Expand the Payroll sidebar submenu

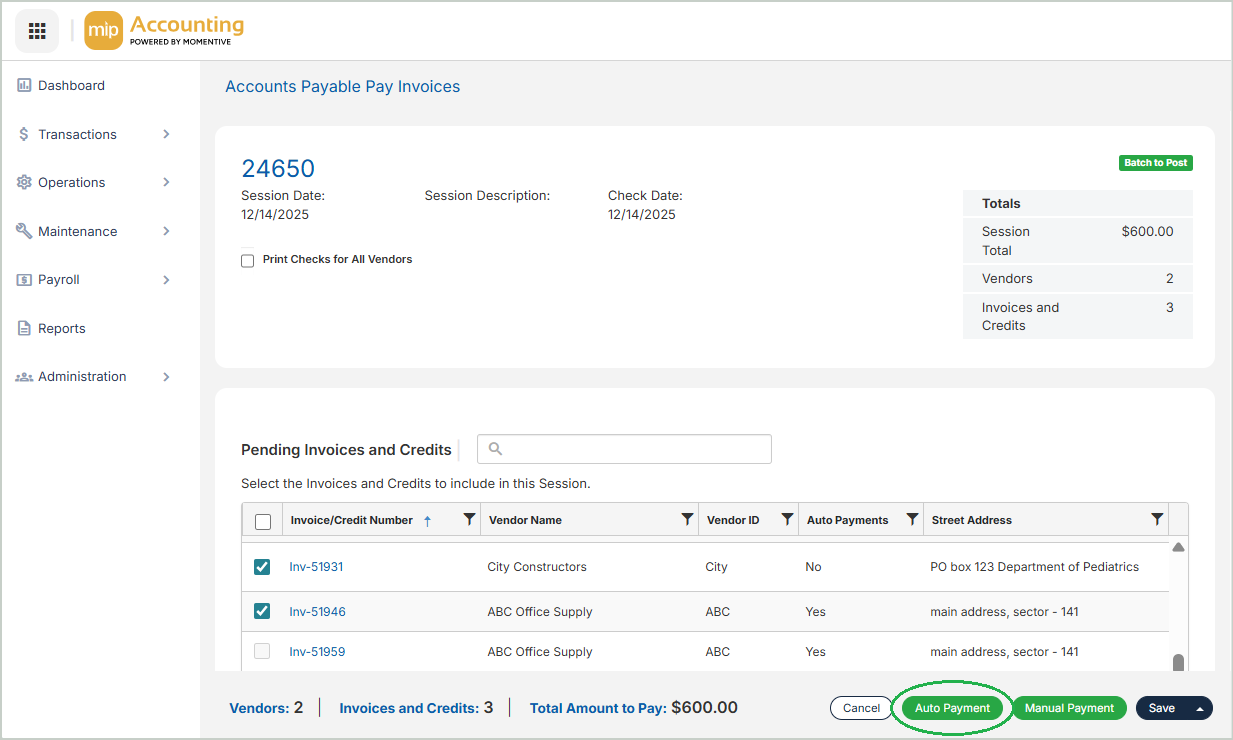[x=166, y=280]
